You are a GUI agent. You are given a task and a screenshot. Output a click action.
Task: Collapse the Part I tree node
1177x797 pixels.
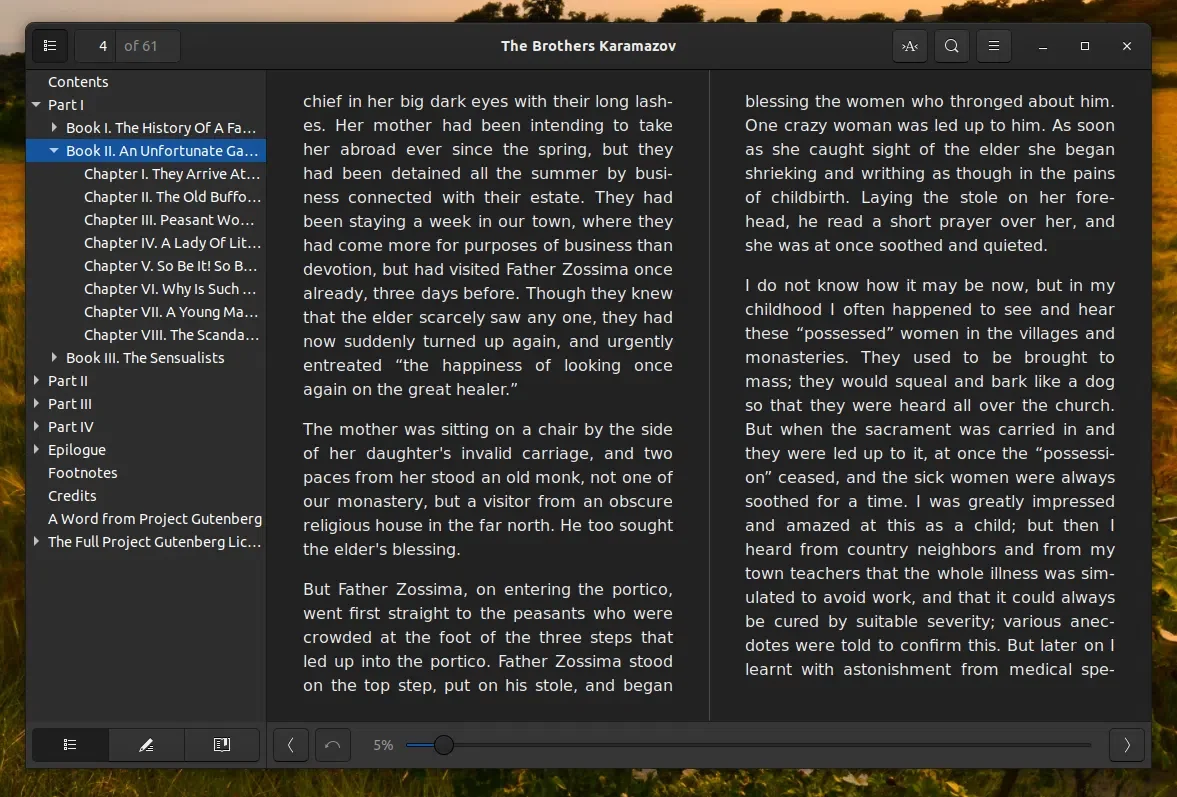[36, 104]
